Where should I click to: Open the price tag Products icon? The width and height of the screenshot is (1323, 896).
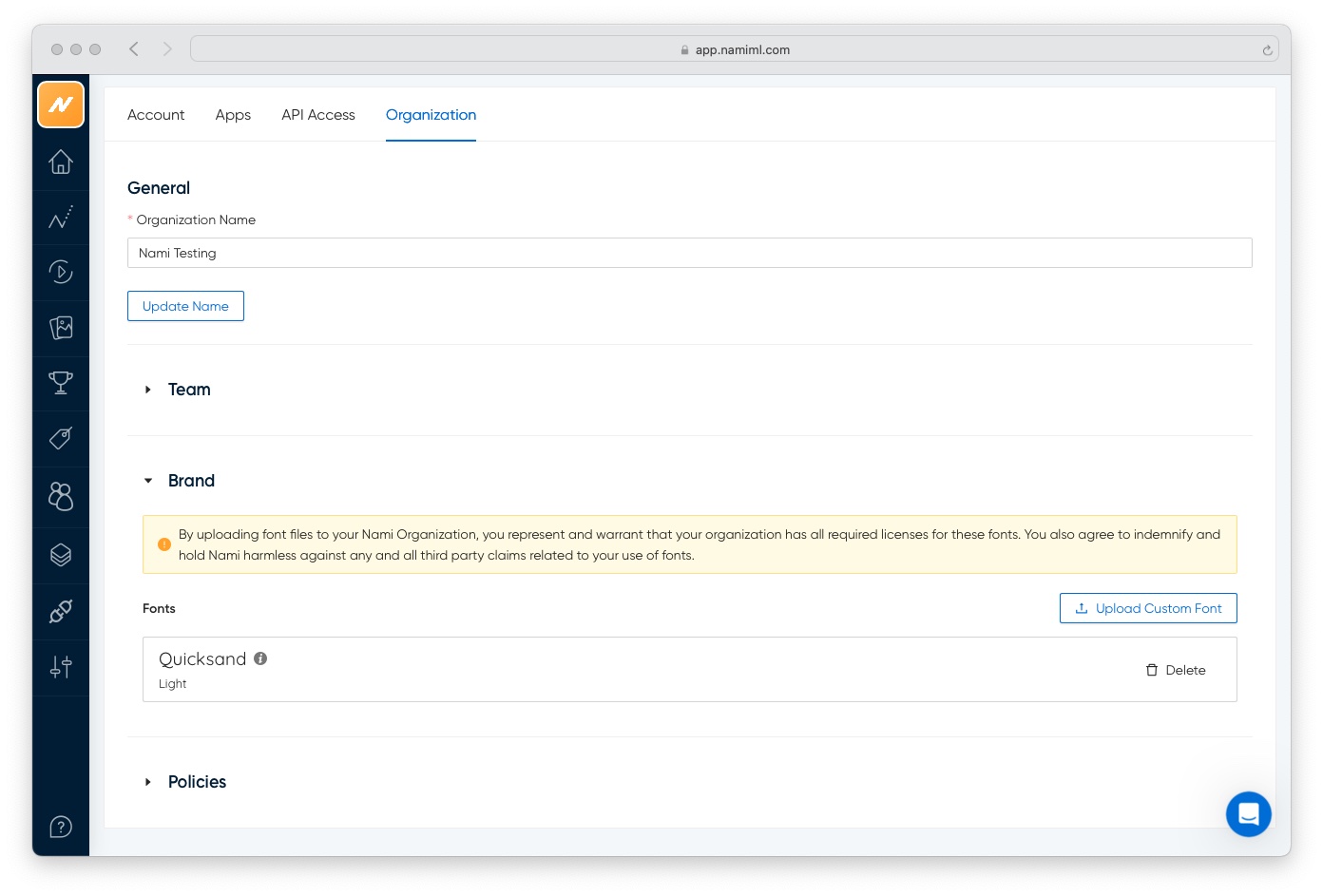click(61, 439)
